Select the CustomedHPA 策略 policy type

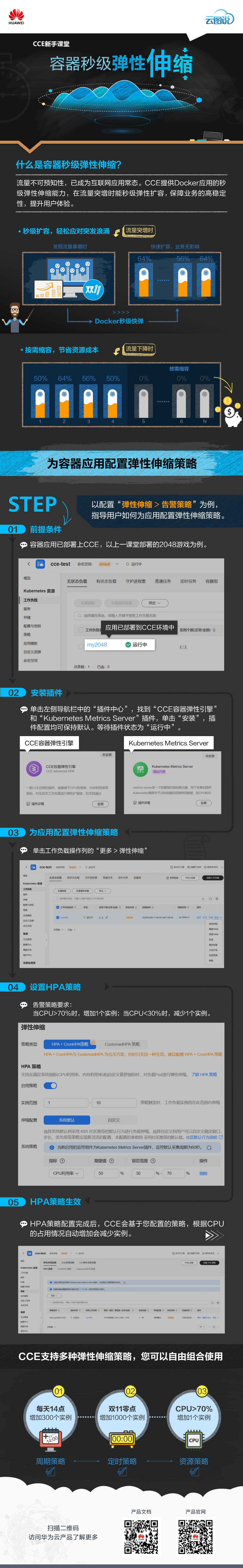click(122, 1044)
